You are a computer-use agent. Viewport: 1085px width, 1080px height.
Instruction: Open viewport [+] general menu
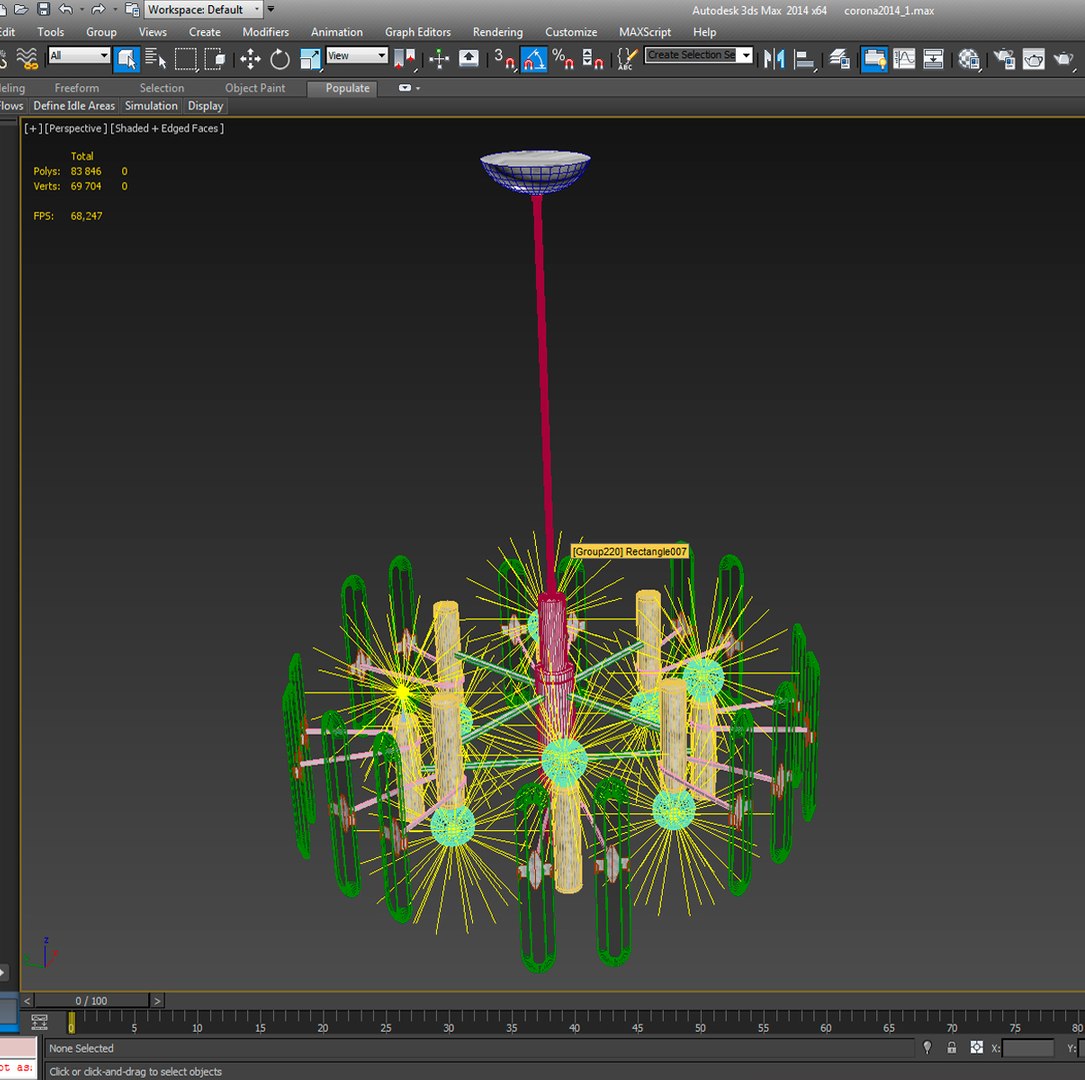(33, 128)
